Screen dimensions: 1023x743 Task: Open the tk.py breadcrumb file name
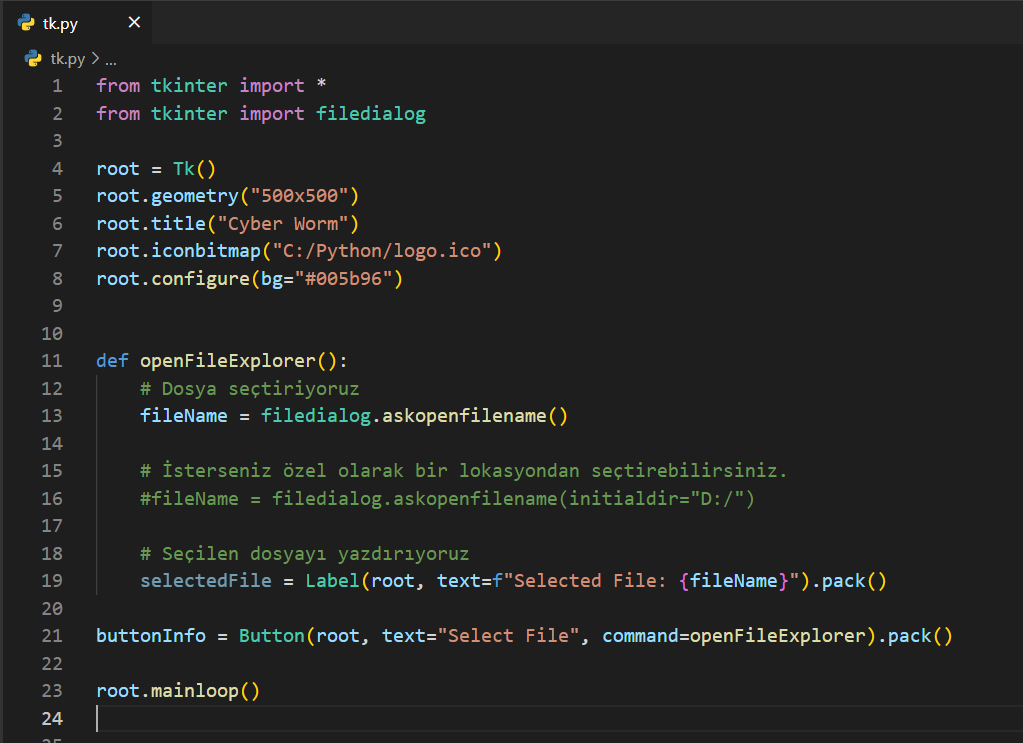point(68,59)
